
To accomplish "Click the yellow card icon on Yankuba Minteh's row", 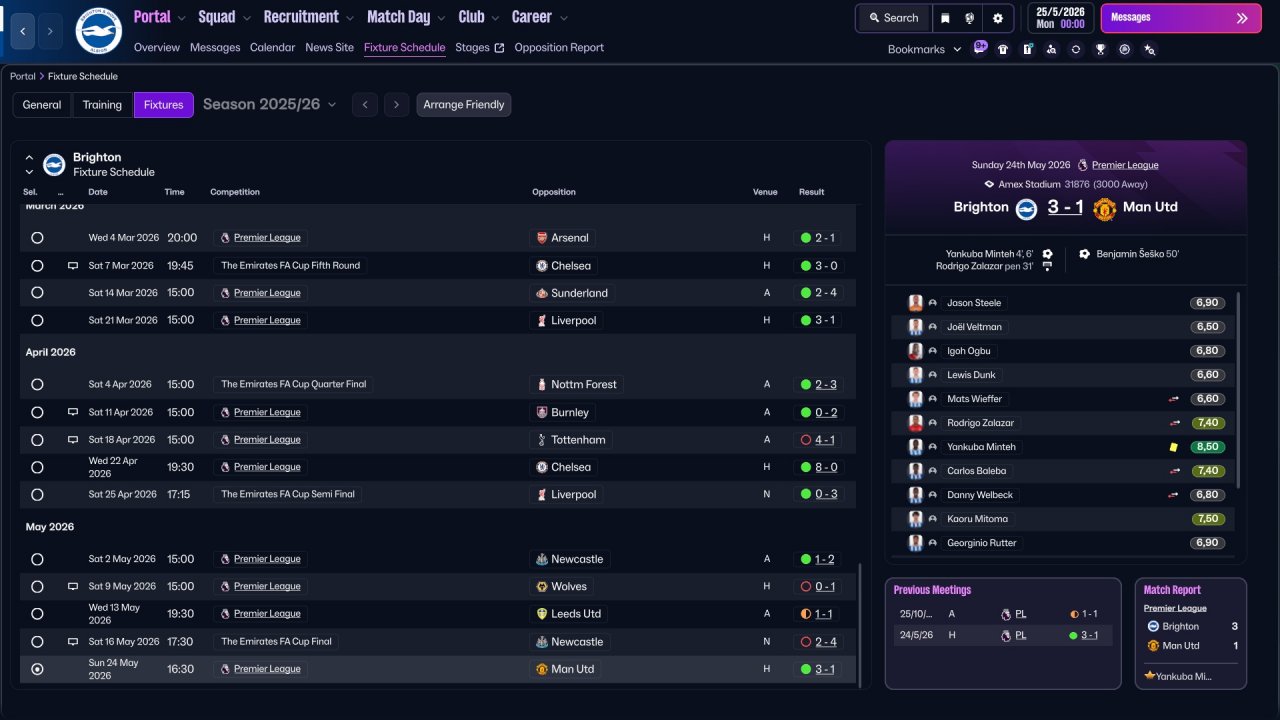I will [1174, 447].
